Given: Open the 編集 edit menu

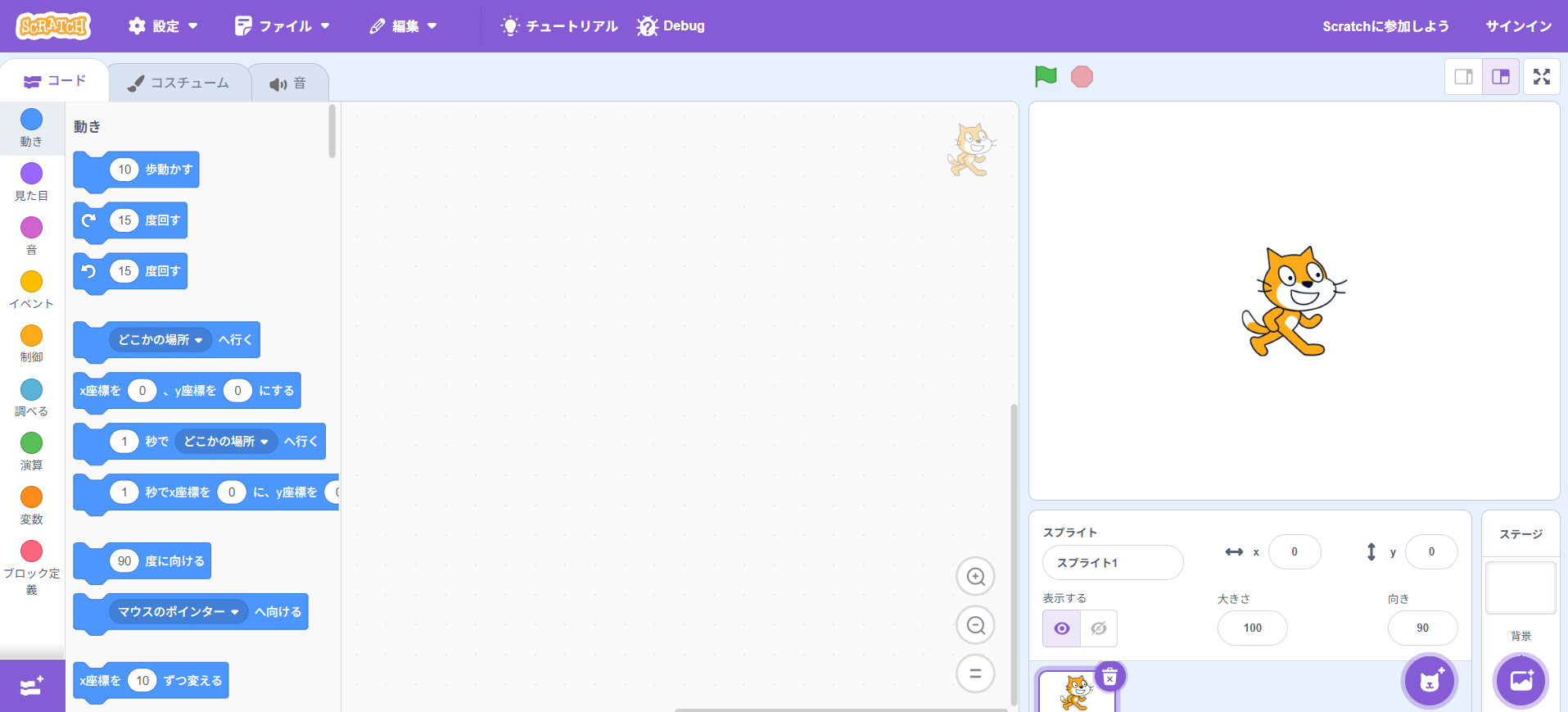Looking at the screenshot, I should [x=404, y=26].
